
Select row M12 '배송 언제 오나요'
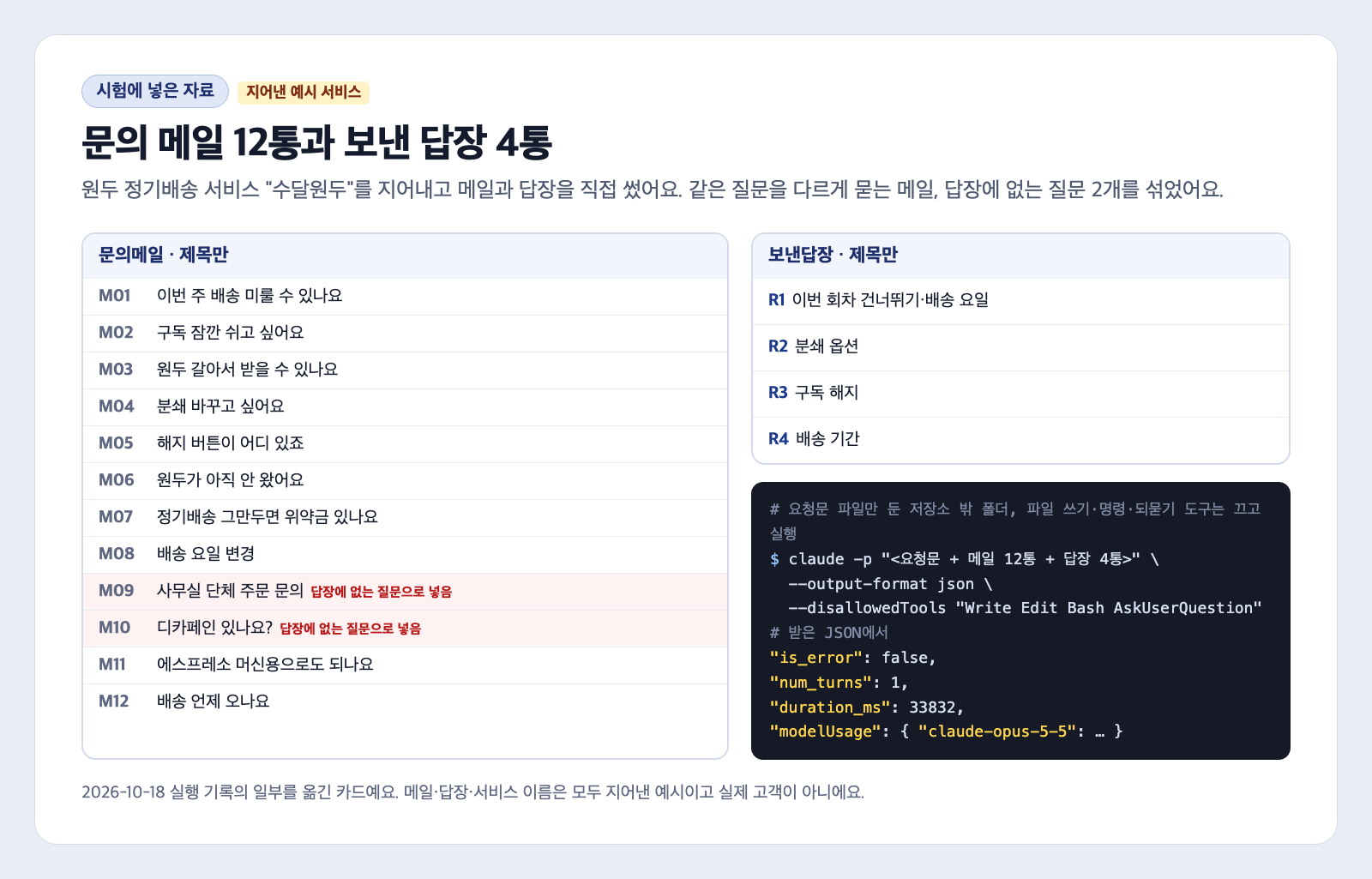click(x=405, y=701)
